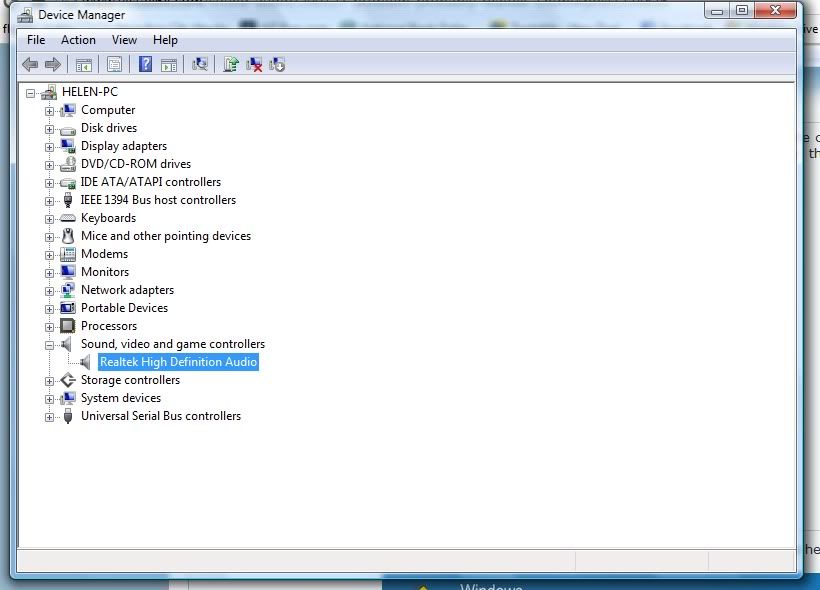Click the Device Manager title bar icon

coord(25,15)
